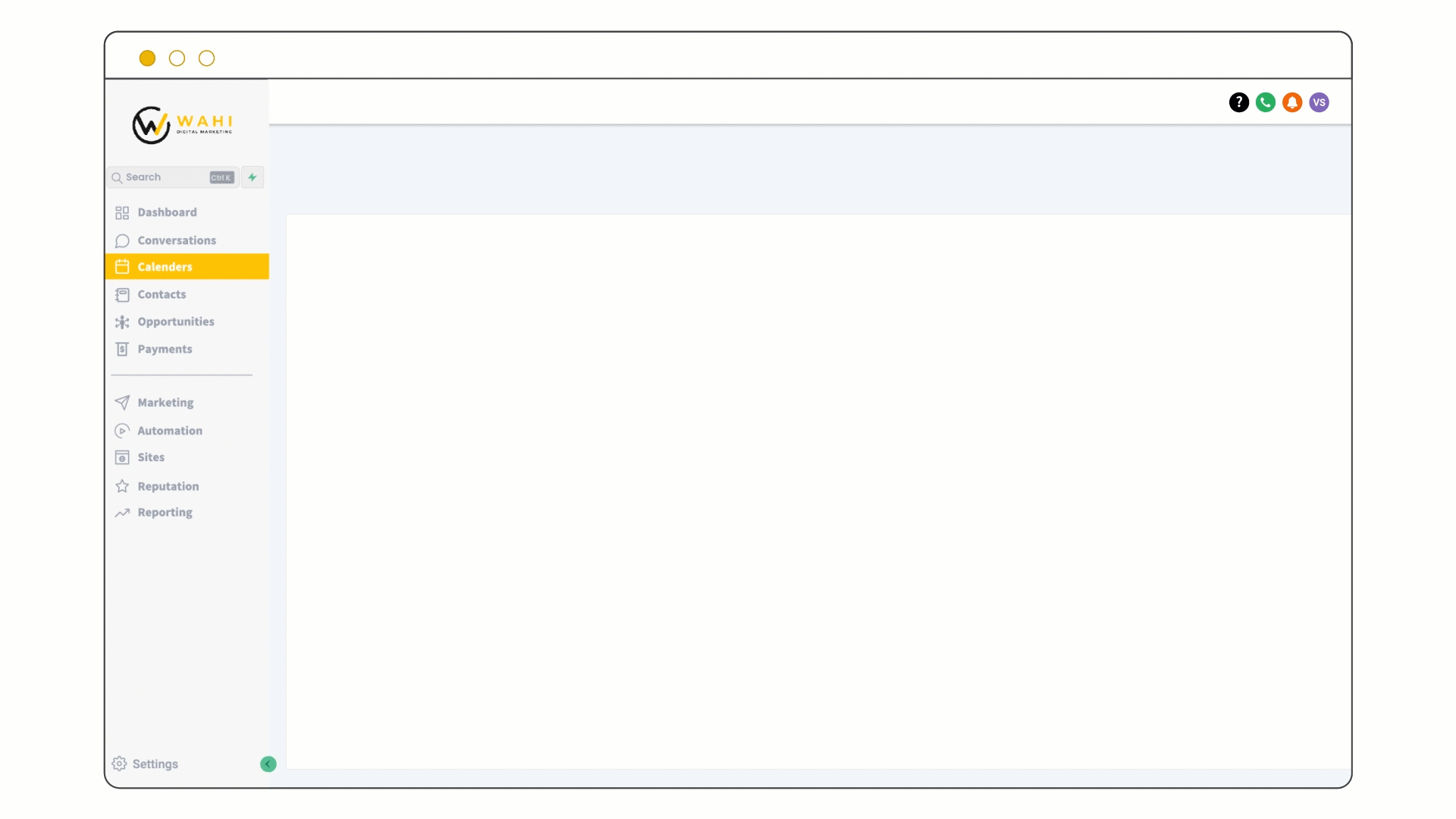The image size is (1456, 819).
Task: Click the Contacts navigation icon
Action: click(x=122, y=294)
